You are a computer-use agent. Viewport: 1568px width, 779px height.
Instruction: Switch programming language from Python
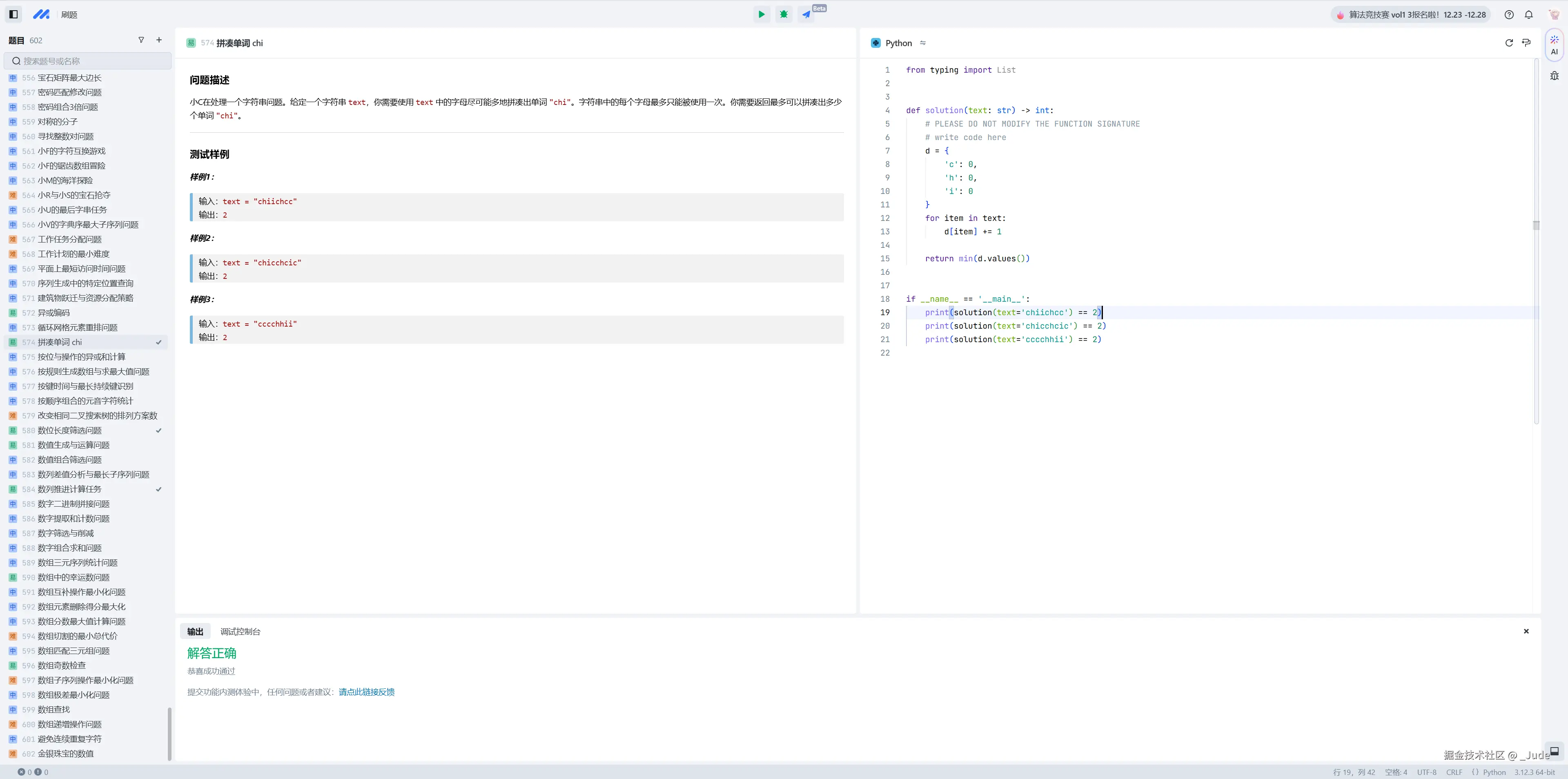(x=923, y=43)
